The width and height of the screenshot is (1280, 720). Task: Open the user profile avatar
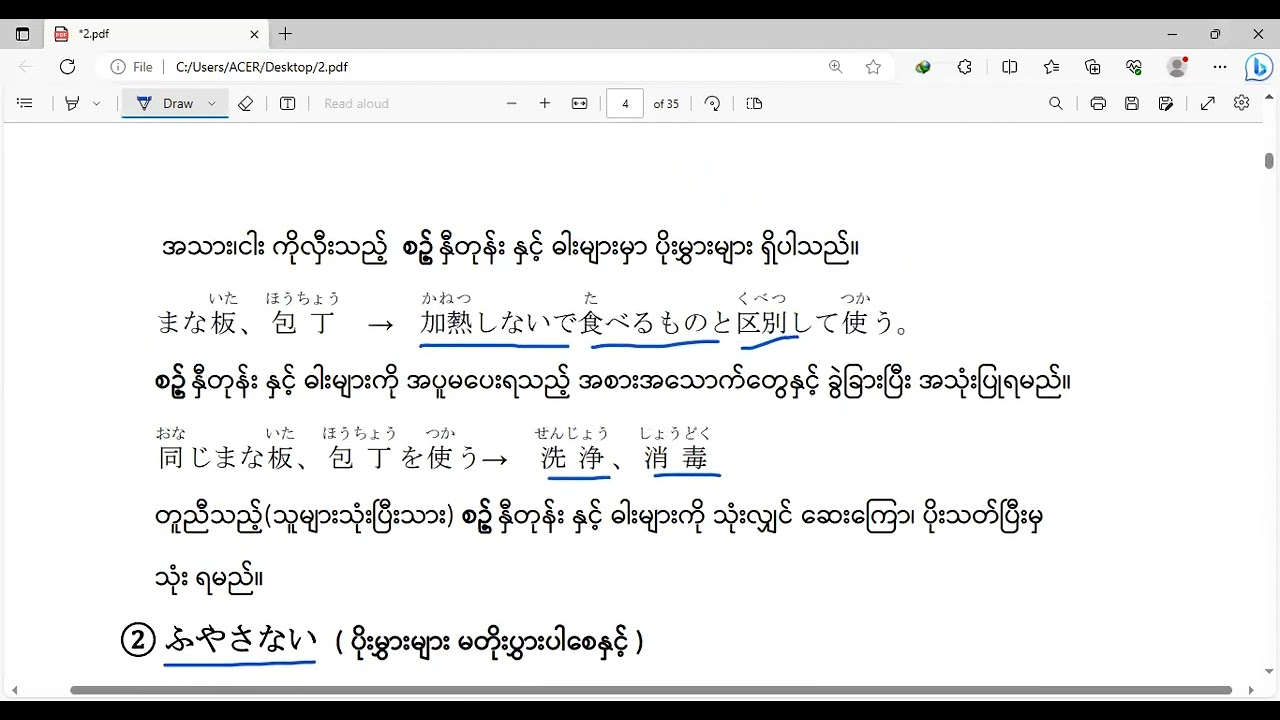point(1177,67)
